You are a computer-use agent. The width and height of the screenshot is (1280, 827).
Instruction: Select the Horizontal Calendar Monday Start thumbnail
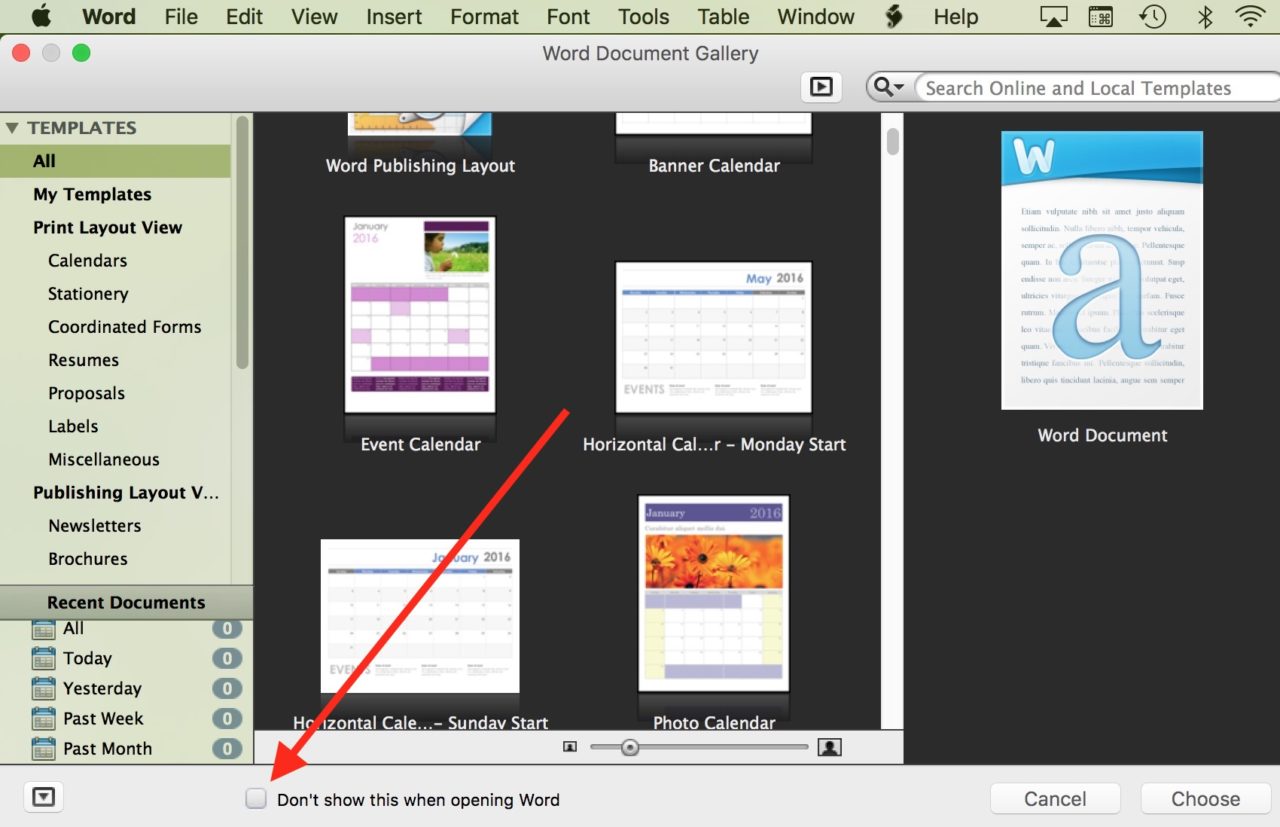[x=714, y=337]
